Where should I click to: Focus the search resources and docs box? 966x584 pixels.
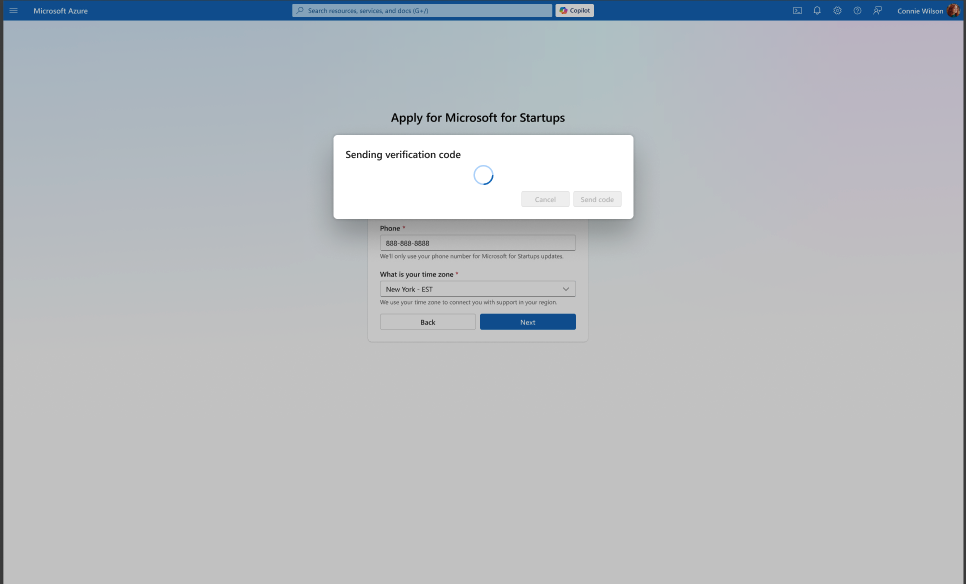click(x=422, y=10)
